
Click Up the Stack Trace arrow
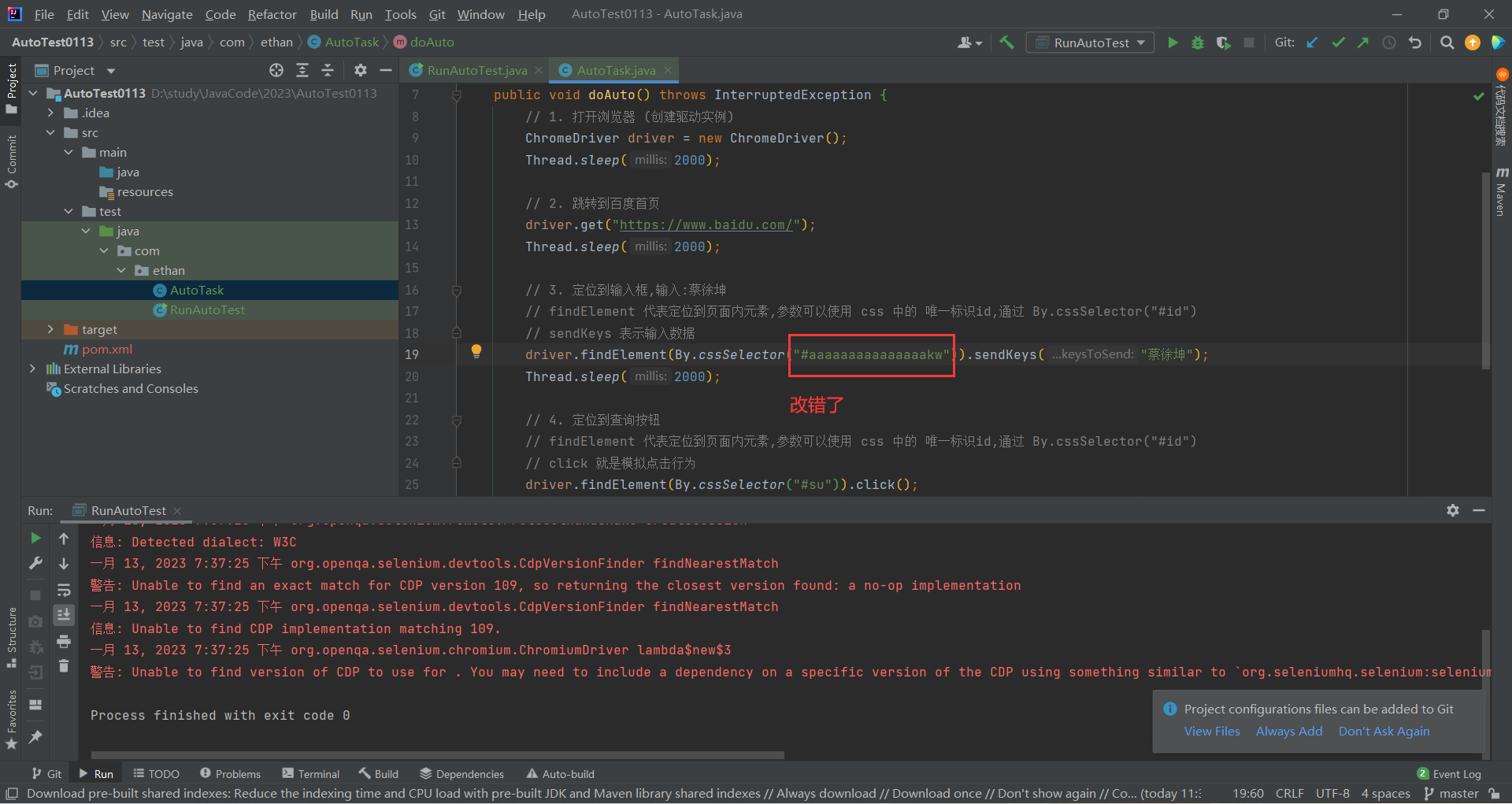pyautogui.click(x=64, y=539)
